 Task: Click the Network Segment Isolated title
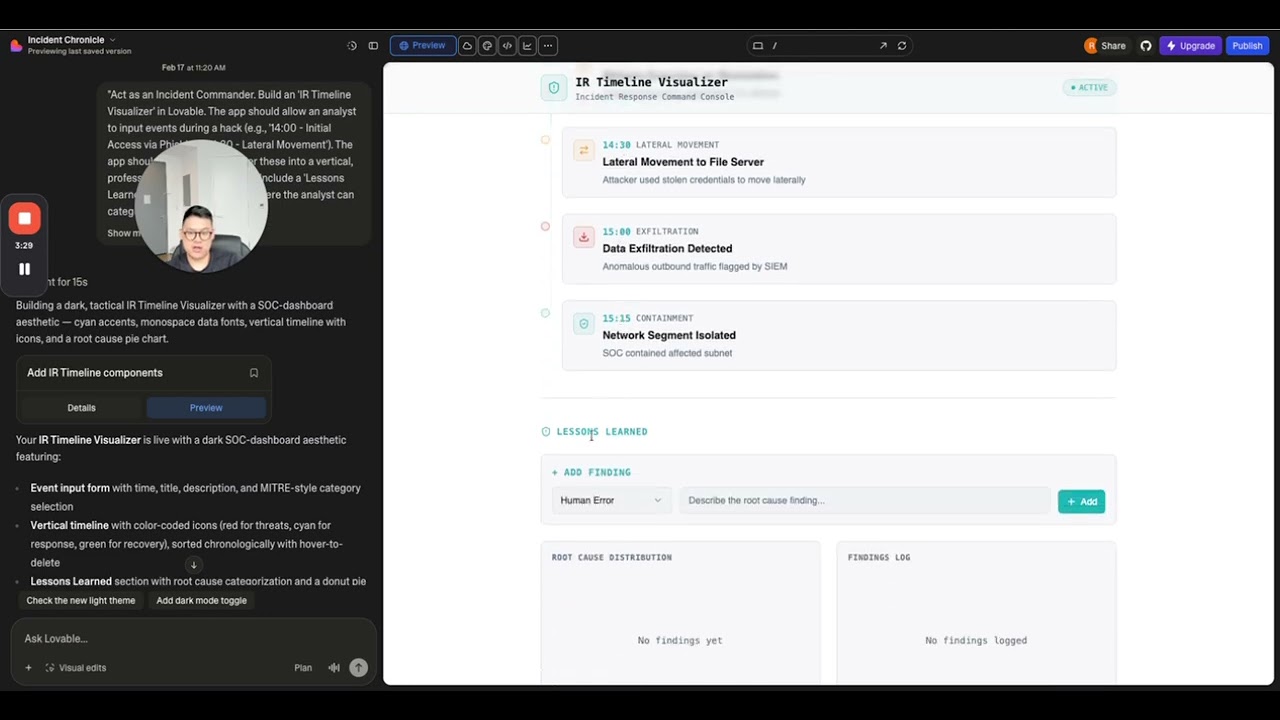[669, 335]
